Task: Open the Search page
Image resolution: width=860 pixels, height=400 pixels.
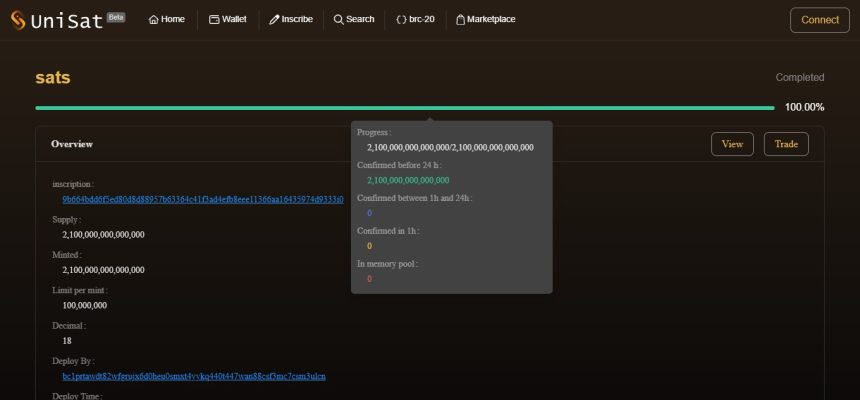Action: pyautogui.click(x=354, y=19)
